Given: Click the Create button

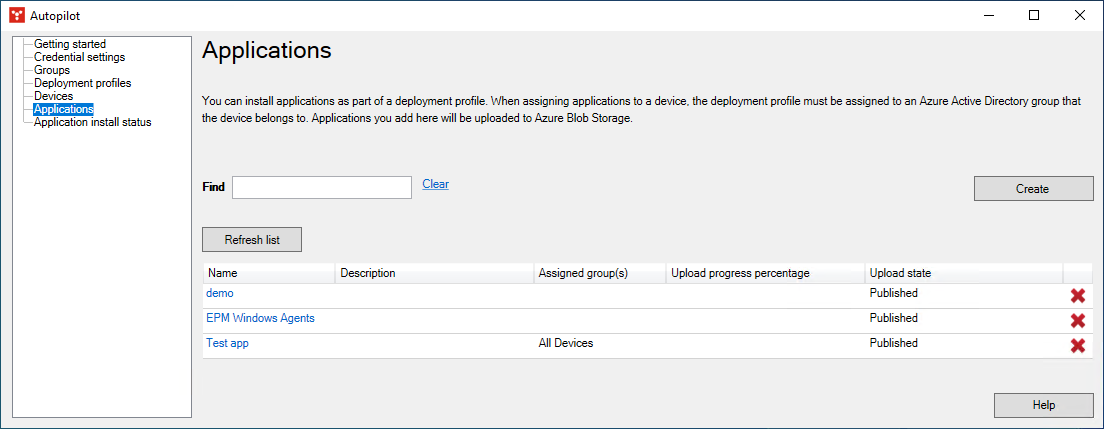Looking at the screenshot, I should pyautogui.click(x=1032, y=189).
